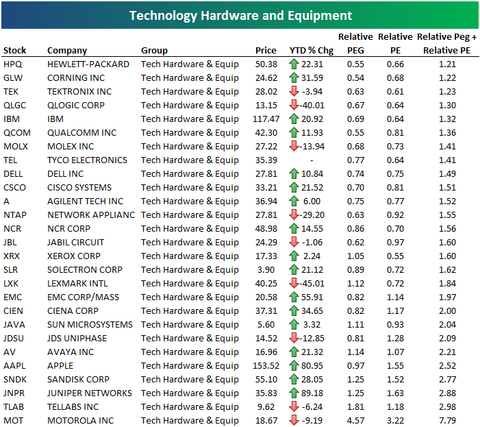
Task: Click the green up arrow for JNPR
Action: (x=294, y=393)
